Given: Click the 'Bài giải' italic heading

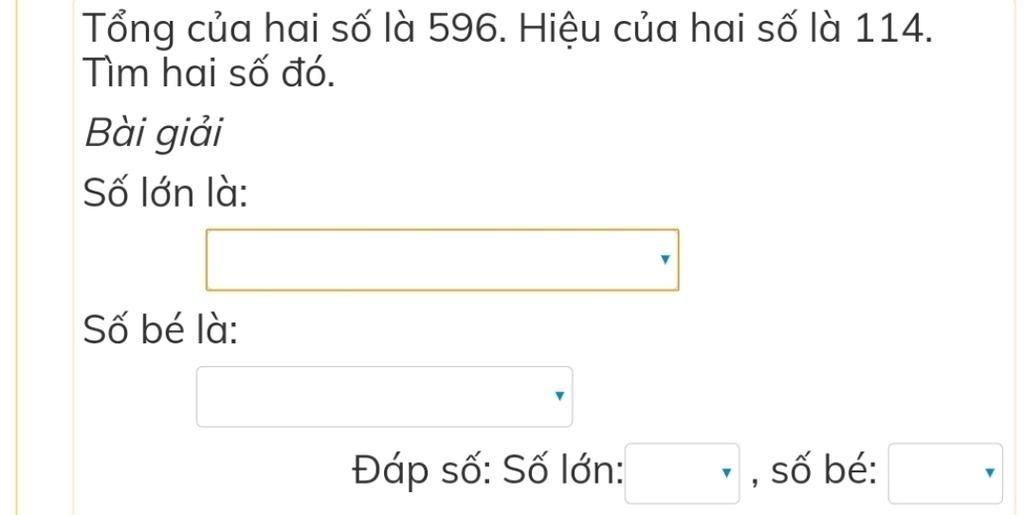Looking at the screenshot, I should [x=153, y=135].
